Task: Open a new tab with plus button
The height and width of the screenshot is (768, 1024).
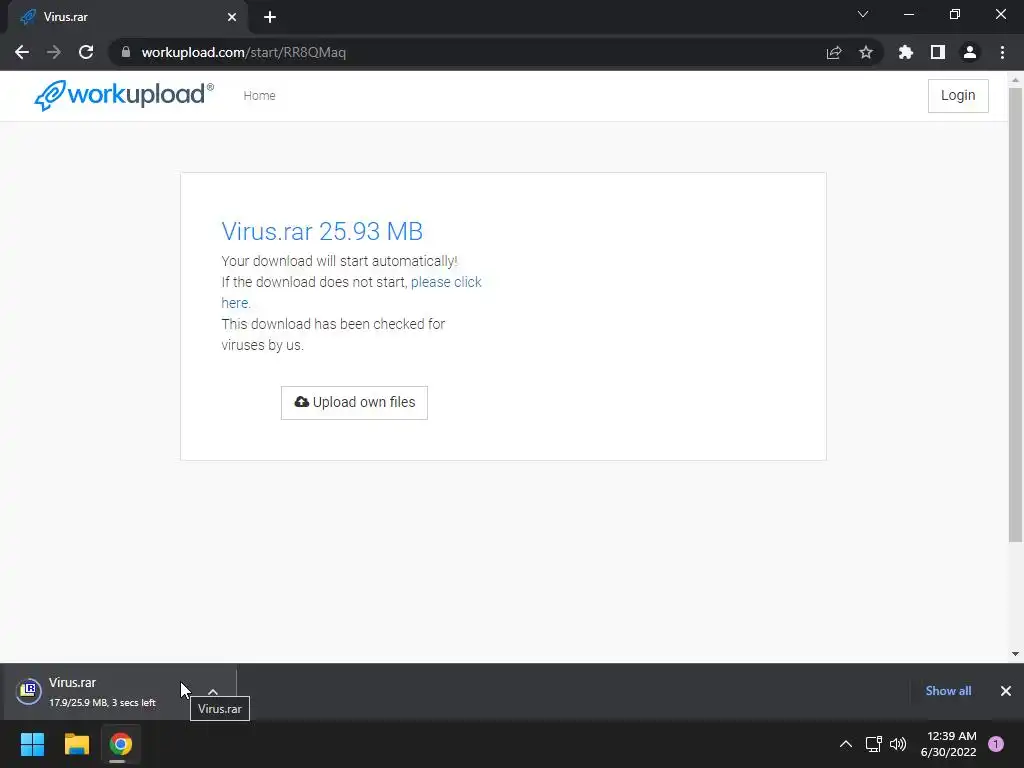Action: coord(270,17)
